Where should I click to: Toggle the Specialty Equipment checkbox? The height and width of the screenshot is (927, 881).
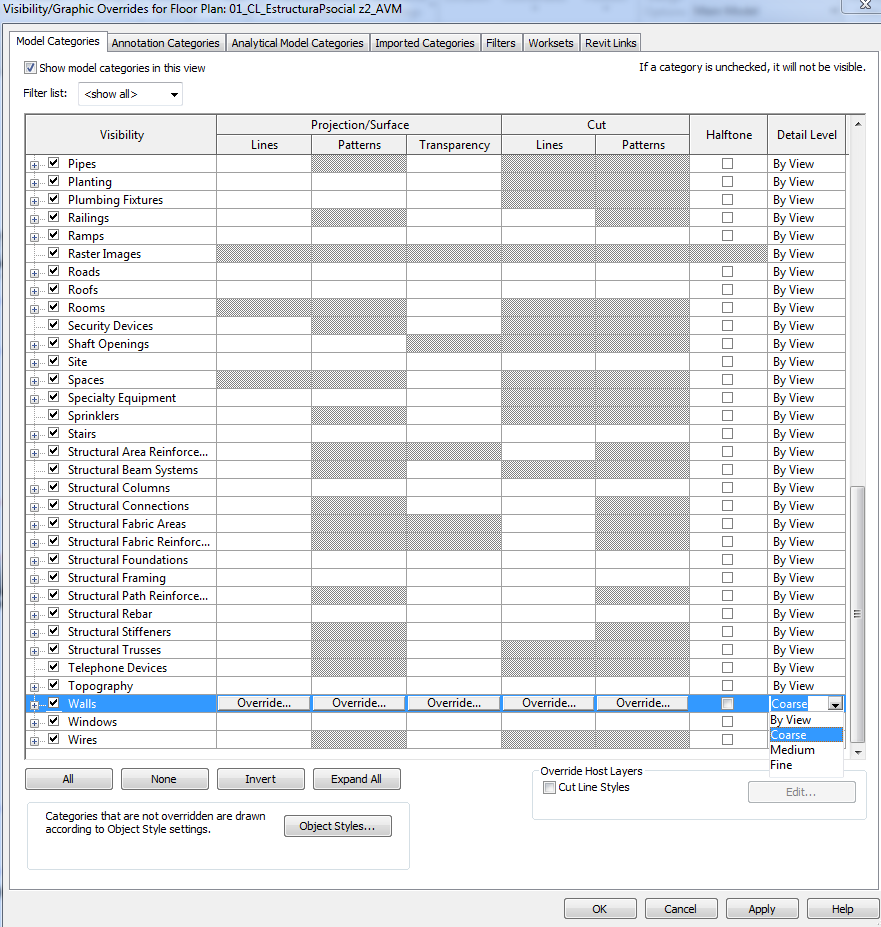(54, 397)
